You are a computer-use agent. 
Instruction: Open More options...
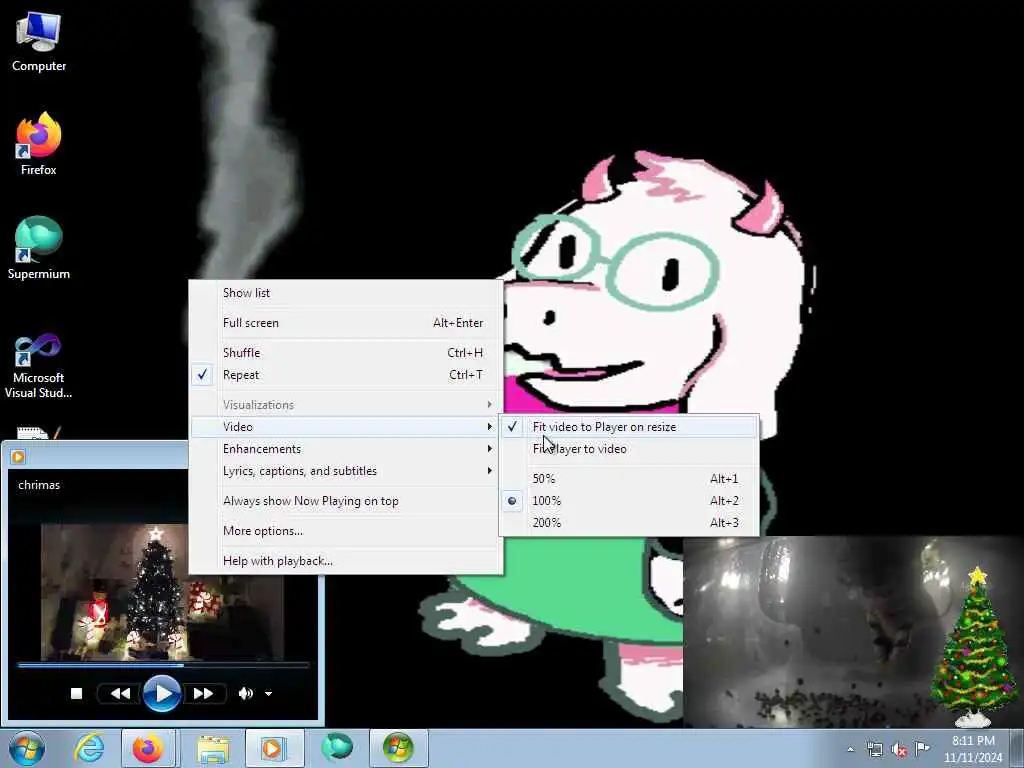coord(346,531)
